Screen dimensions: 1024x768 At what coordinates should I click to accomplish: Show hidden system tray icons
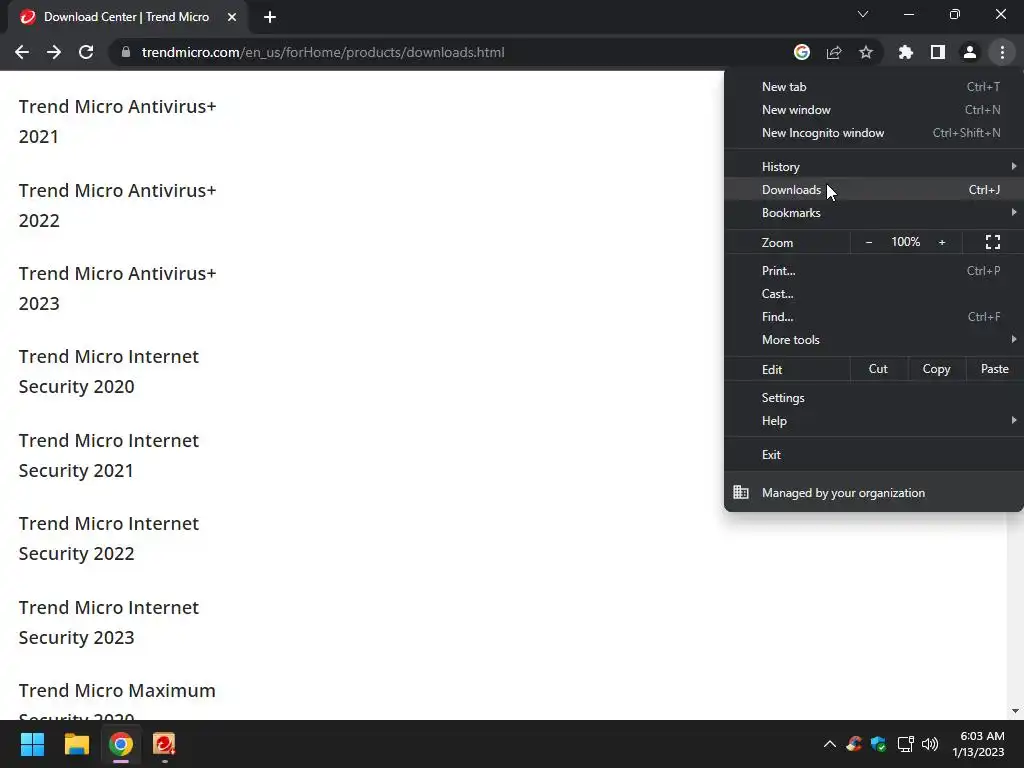[x=829, y=744]
